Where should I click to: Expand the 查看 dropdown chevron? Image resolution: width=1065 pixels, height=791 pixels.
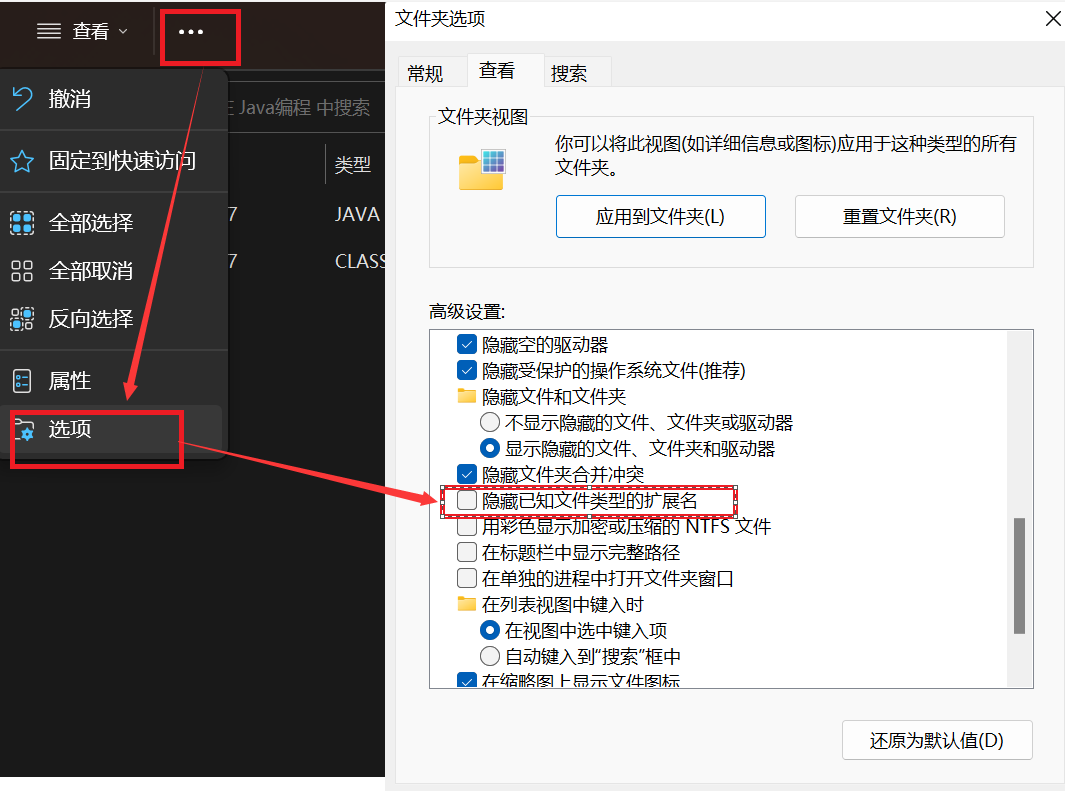pyautogui.click(x=123, y=31)
